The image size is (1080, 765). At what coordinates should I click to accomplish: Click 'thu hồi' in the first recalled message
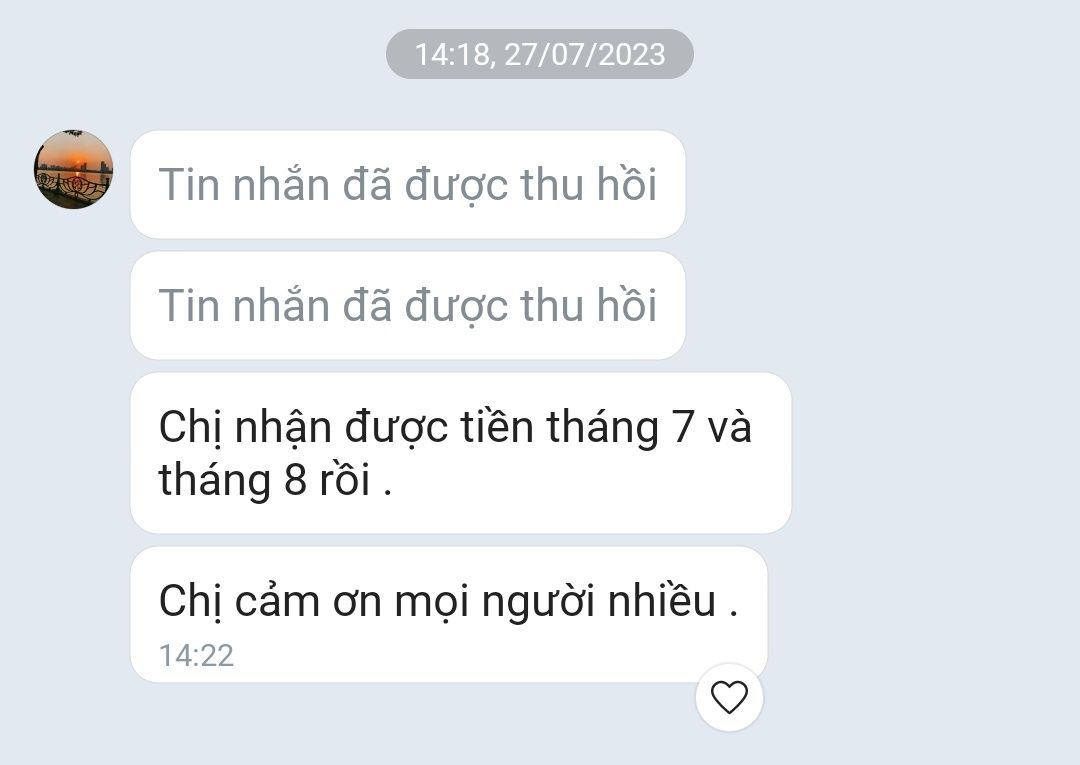point(588,185)
